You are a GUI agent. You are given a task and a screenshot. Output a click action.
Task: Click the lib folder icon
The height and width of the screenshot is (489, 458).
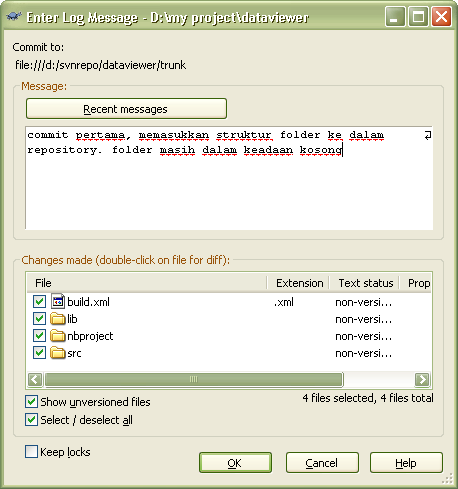pos(58,319)
